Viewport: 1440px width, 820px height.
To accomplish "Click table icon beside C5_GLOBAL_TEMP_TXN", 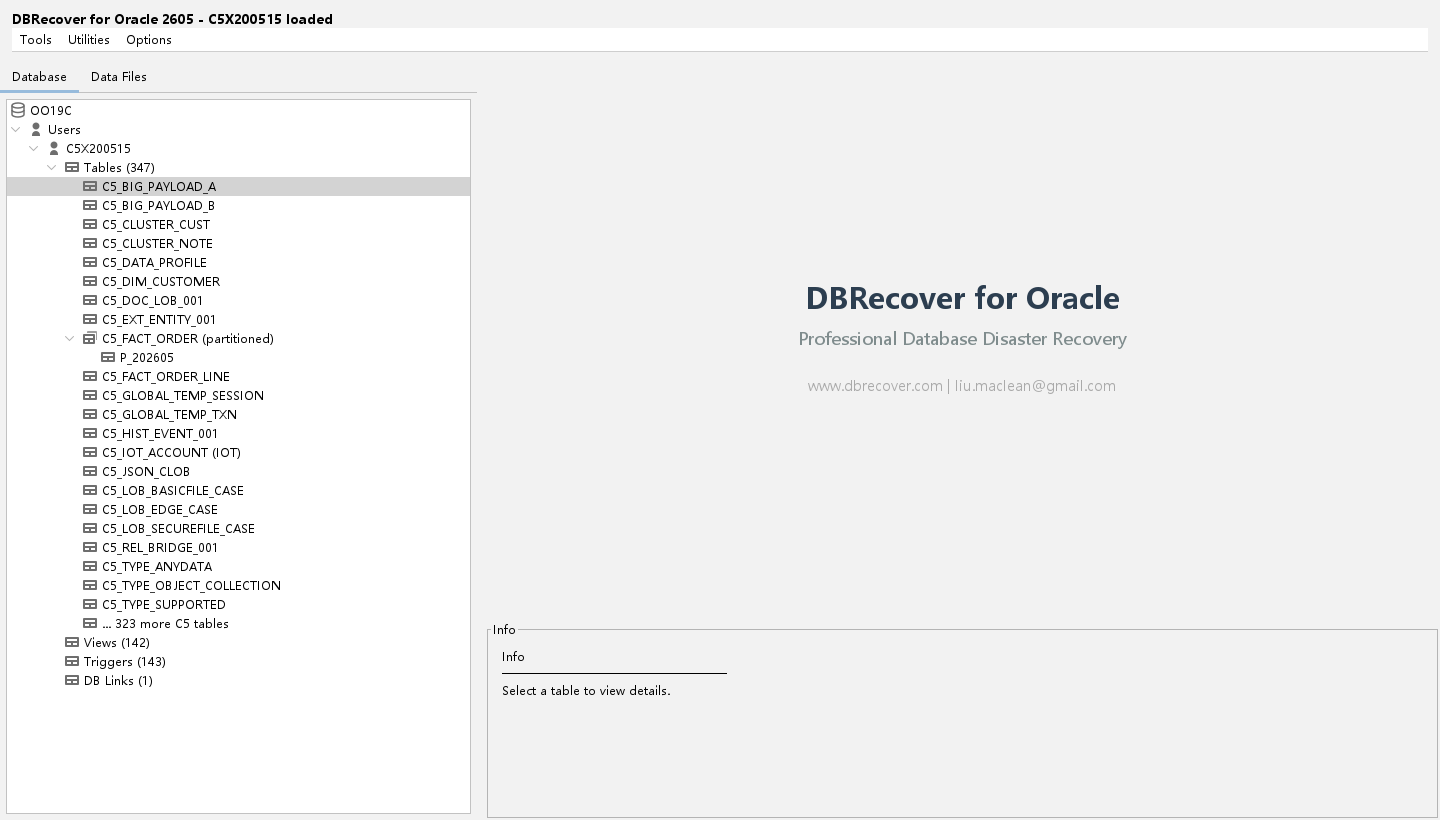I will pos(90,415).
